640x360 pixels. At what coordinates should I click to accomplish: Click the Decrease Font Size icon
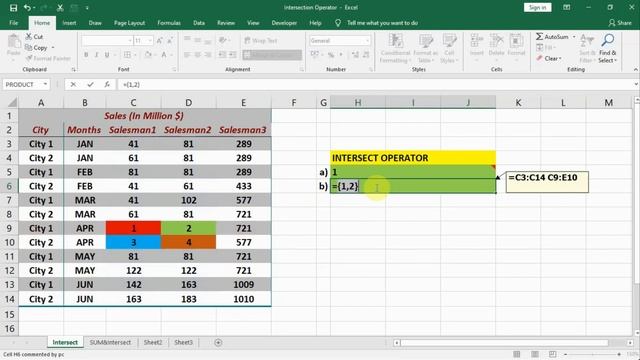click(x=170, y=40)
